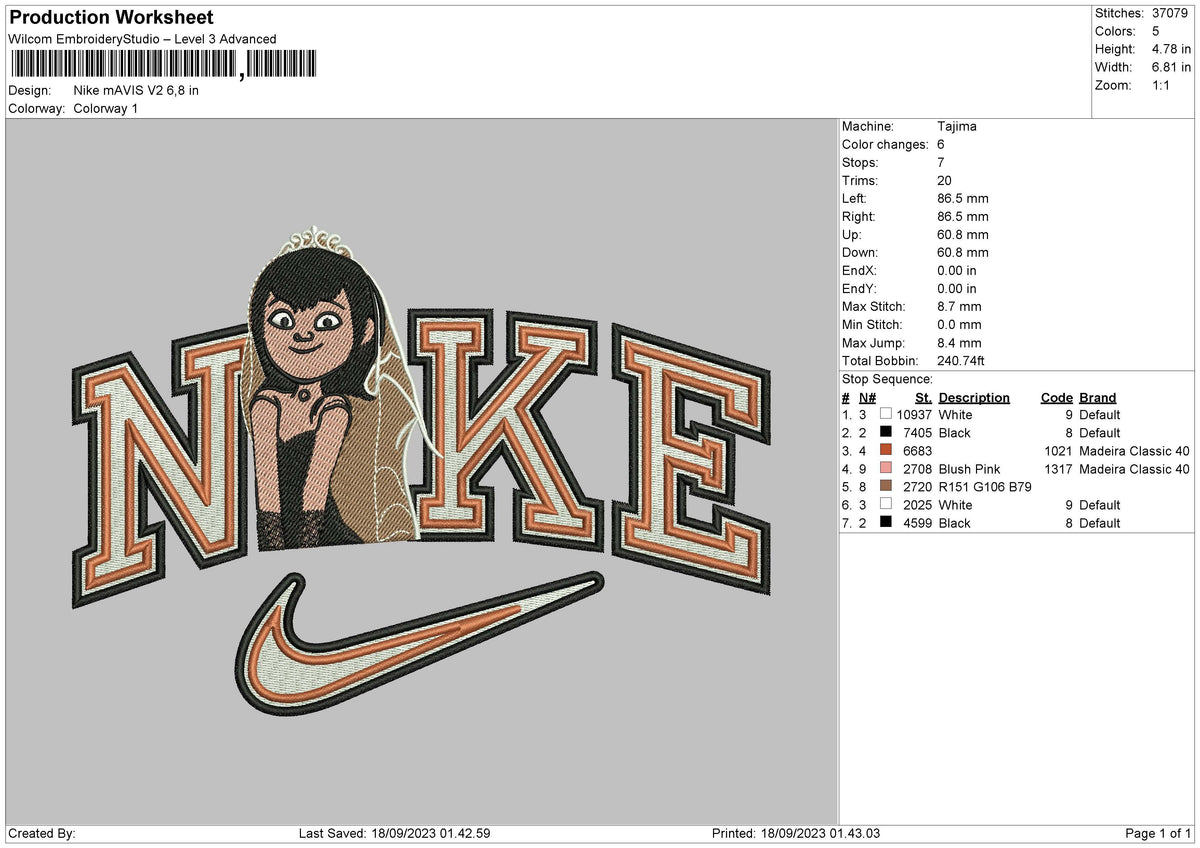This screenshot has width=1200, height=848.
Task: Click thread code 1021
Action: tap(1057, 451)
